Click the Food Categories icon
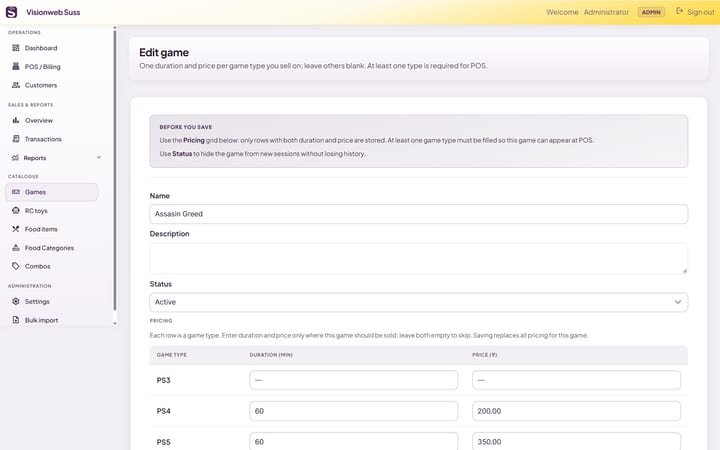Viewport: 720px width, 450px height. pos(16,248)
